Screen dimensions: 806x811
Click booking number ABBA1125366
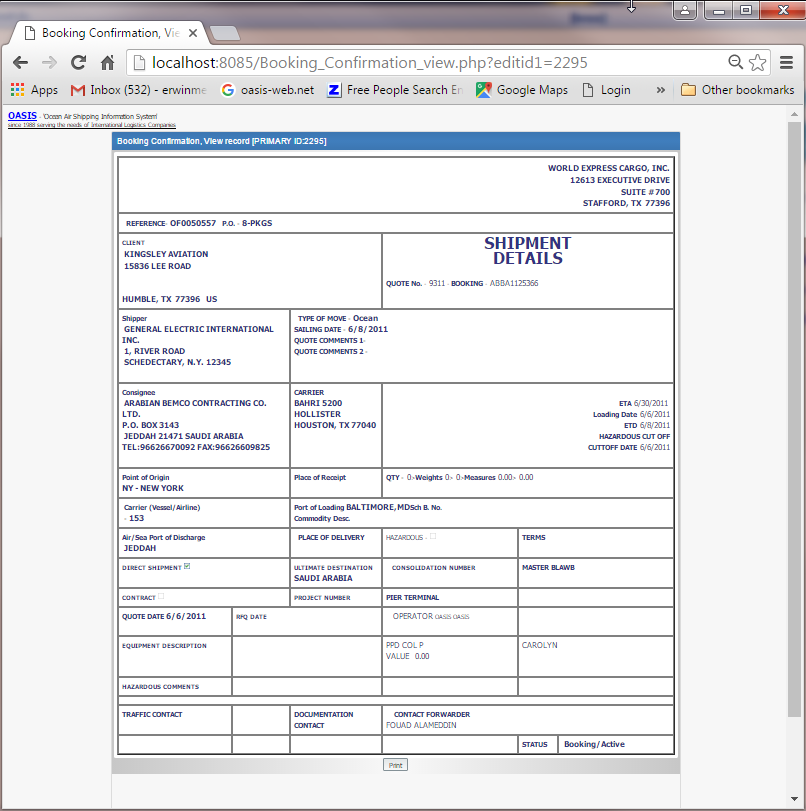coord(514,283)
